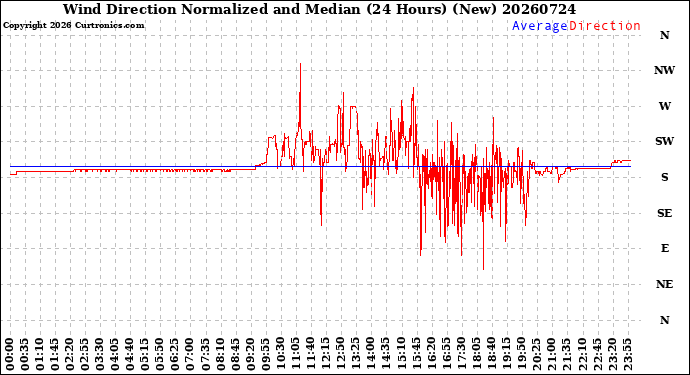Image resolution: width=690 pixels, height=375 pixels.
Task: Click the 07:35 time axis label
Action: [205, 354]
